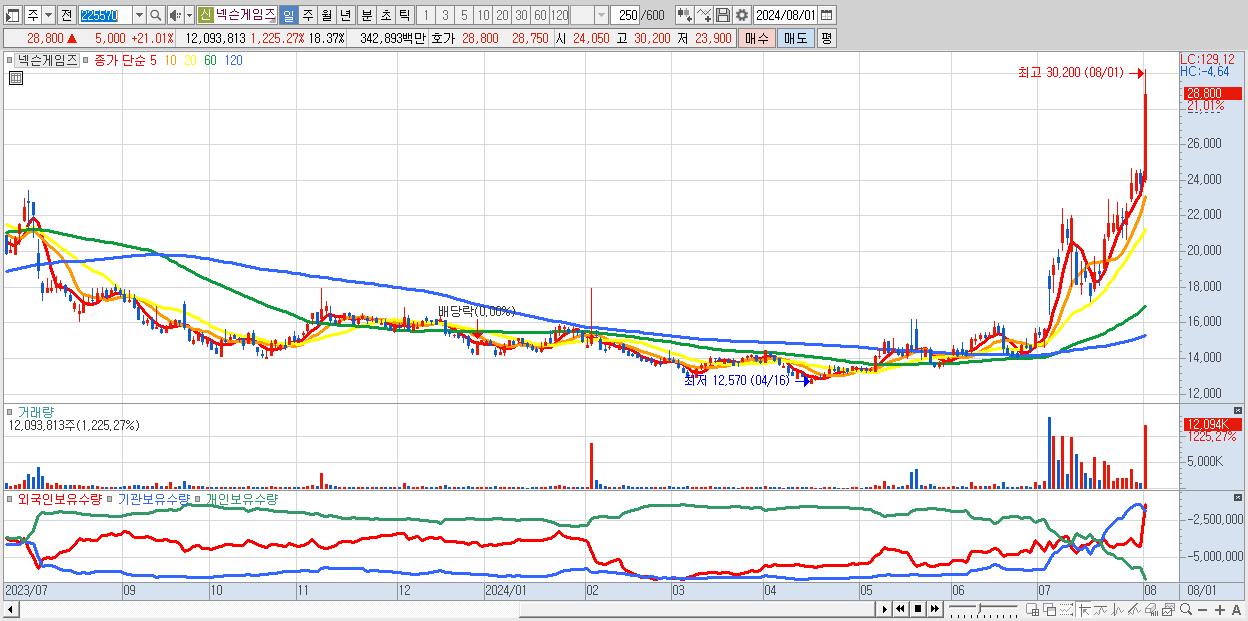This screenshot has height=621, width=1248.
Task: Select interval 3 button
Action: (x=445, y=15)
